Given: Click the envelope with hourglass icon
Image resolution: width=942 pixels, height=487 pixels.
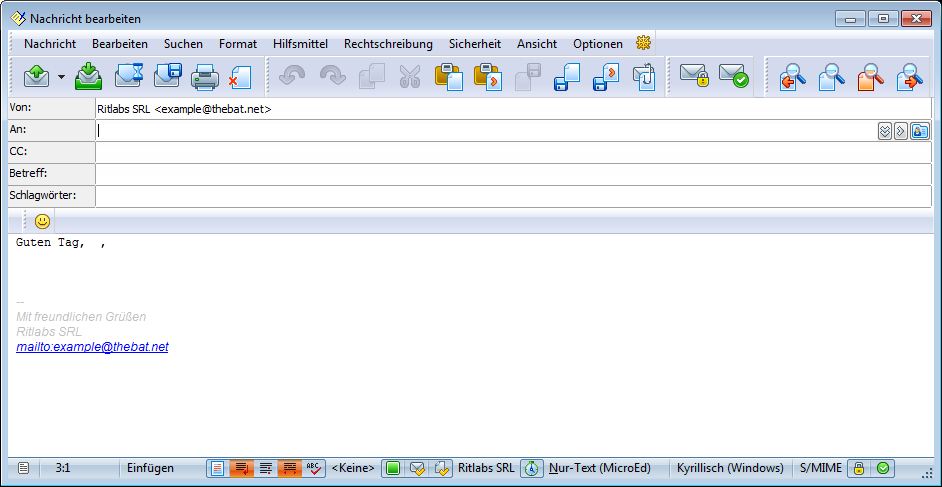Looking at the screenshot, I should pyautogui.click(x=130, y=77).
